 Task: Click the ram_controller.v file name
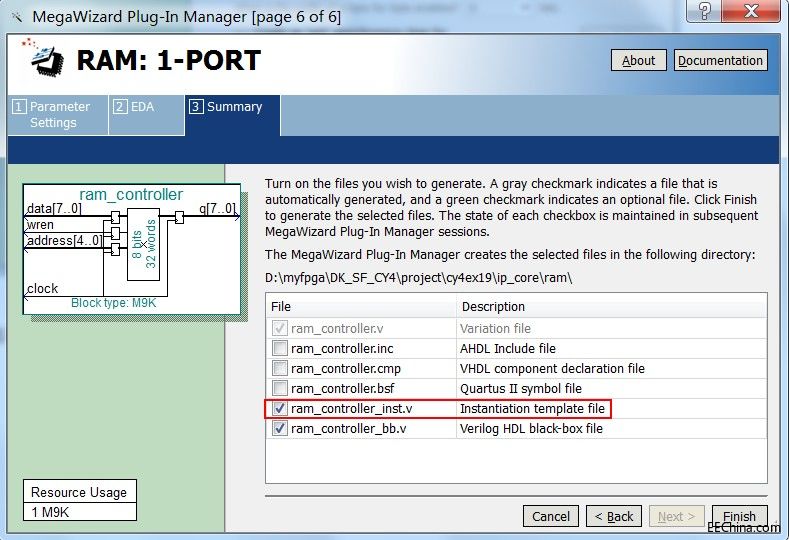point(337,329)
